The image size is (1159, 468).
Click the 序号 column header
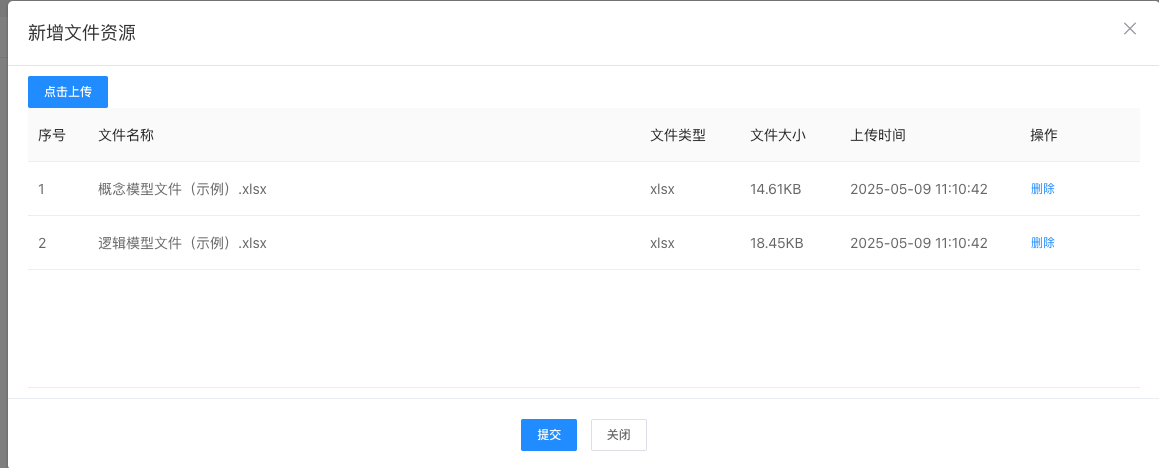pos(52,135)
